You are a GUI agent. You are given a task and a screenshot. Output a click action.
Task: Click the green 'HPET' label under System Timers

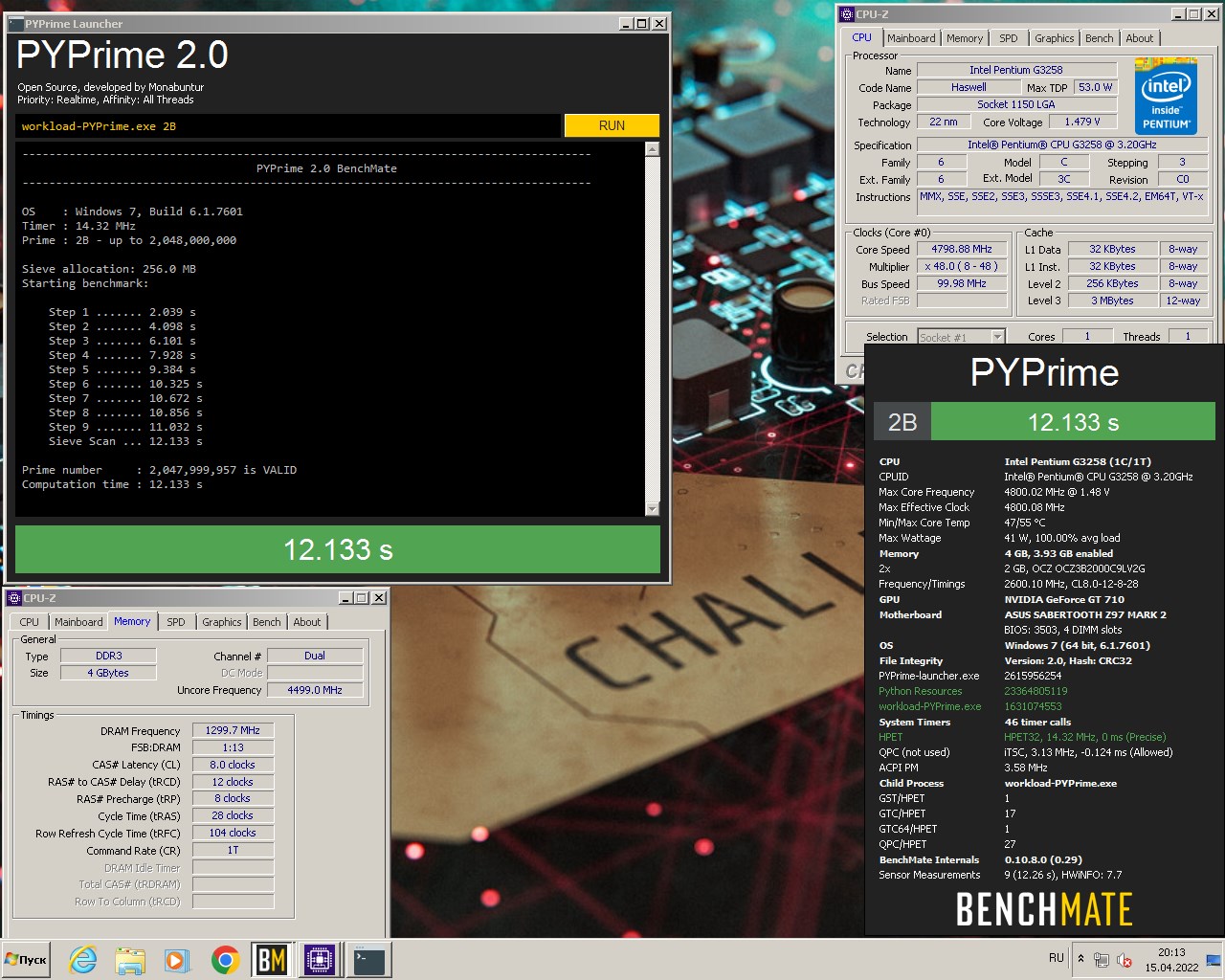[x=890, y=737]
